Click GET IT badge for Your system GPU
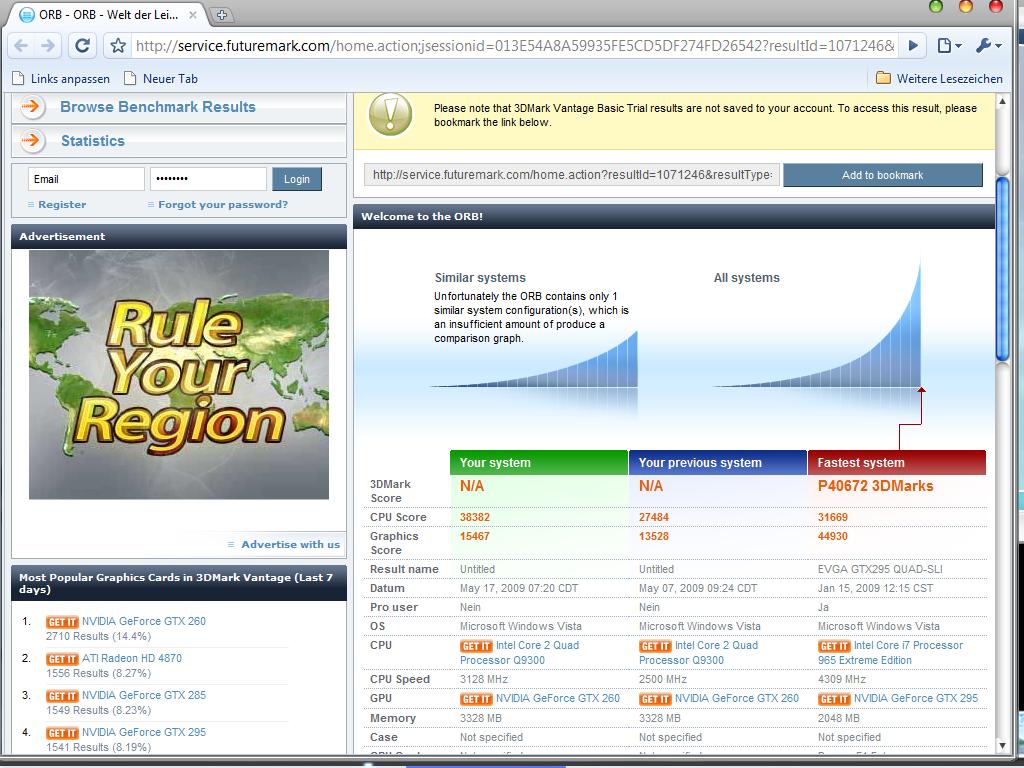Viewport: 1024px width, 768px height. (476, 699)
